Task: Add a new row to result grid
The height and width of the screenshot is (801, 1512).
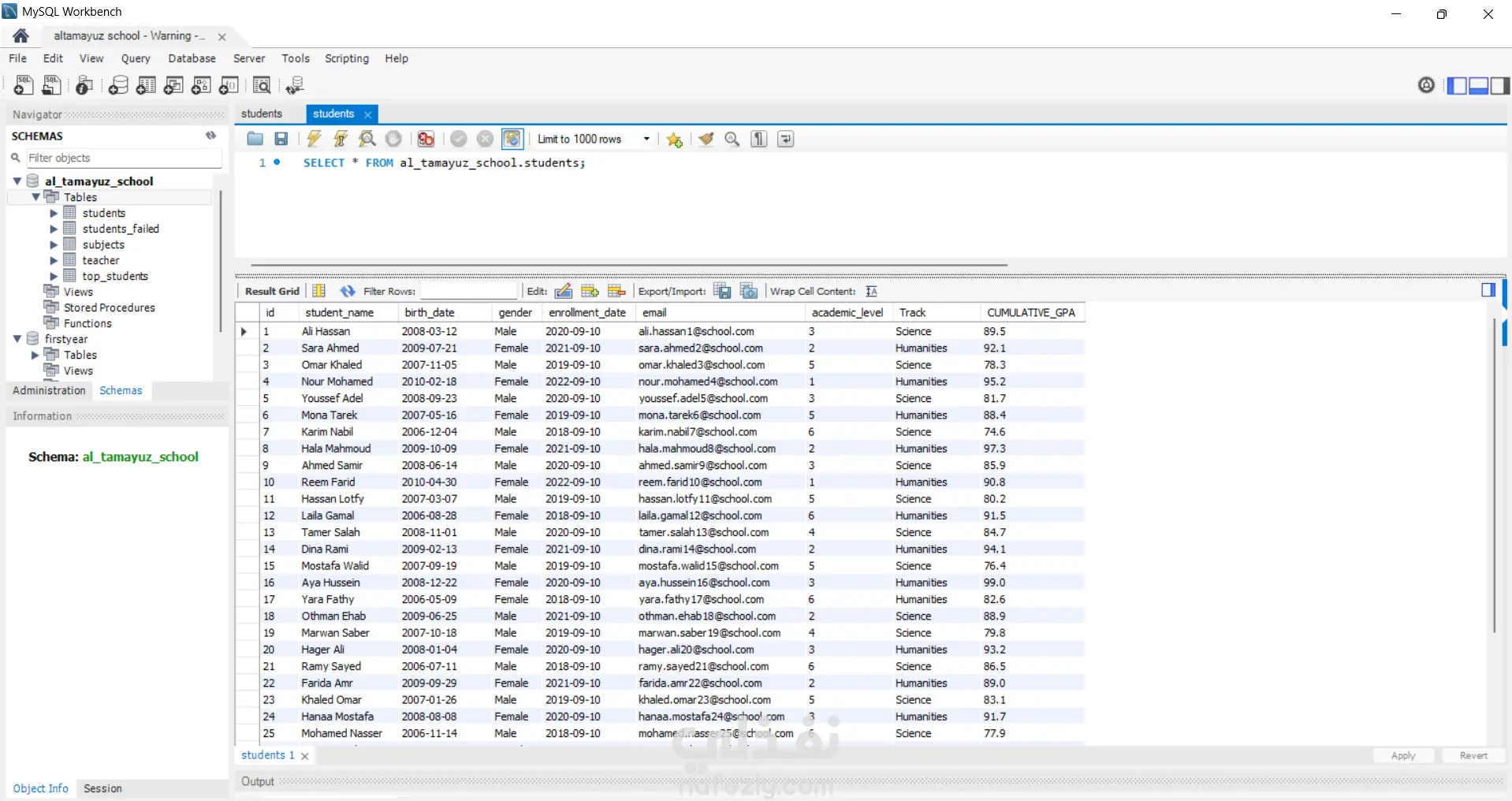Action: pos(590,291)
